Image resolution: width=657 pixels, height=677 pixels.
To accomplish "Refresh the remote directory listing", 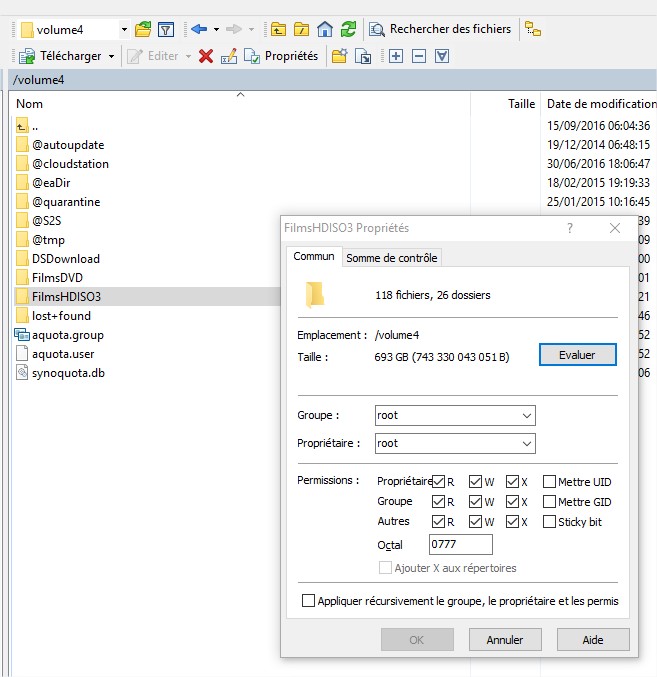I will click(348, 30).
